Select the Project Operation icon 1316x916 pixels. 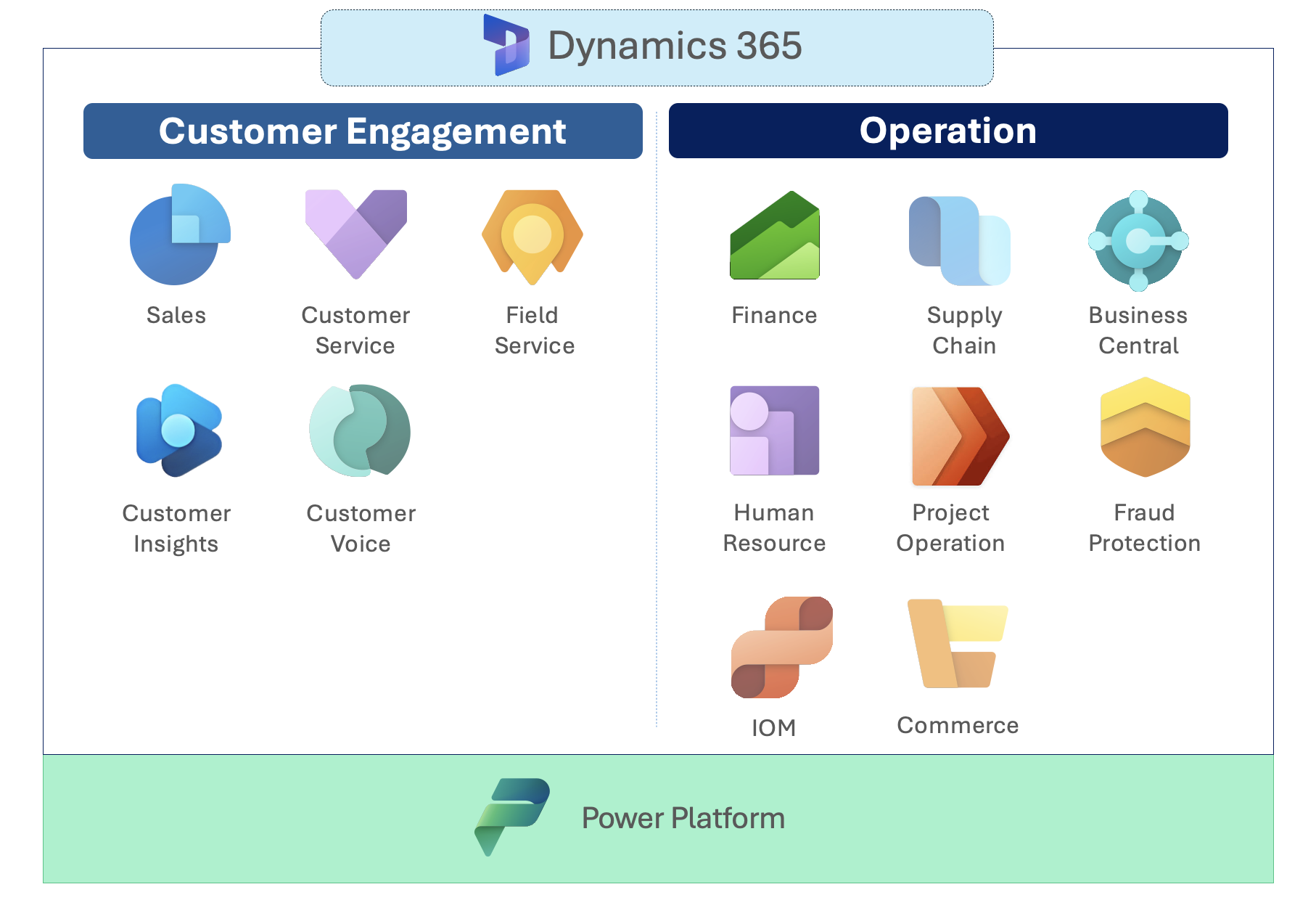pos(960,434)
